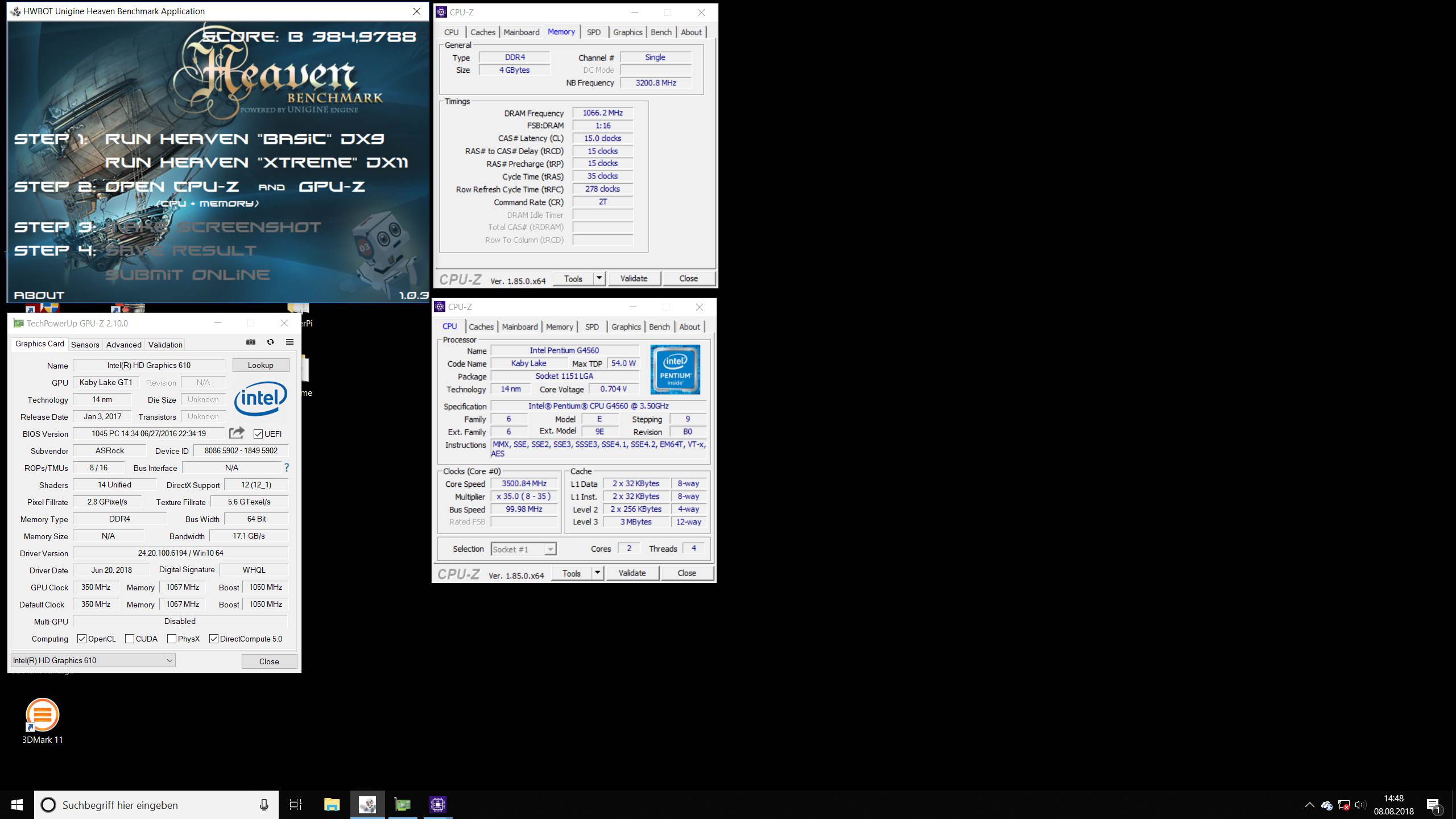The height and width of the screenshot is (819, 1456).
Task: Click the GPU-Z refresh icon
Action: coord(270,342)
